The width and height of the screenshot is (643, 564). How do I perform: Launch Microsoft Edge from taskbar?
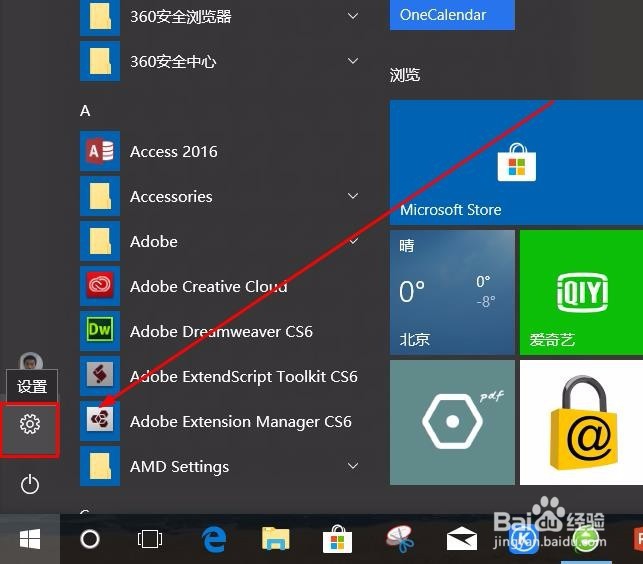[214, 539]
